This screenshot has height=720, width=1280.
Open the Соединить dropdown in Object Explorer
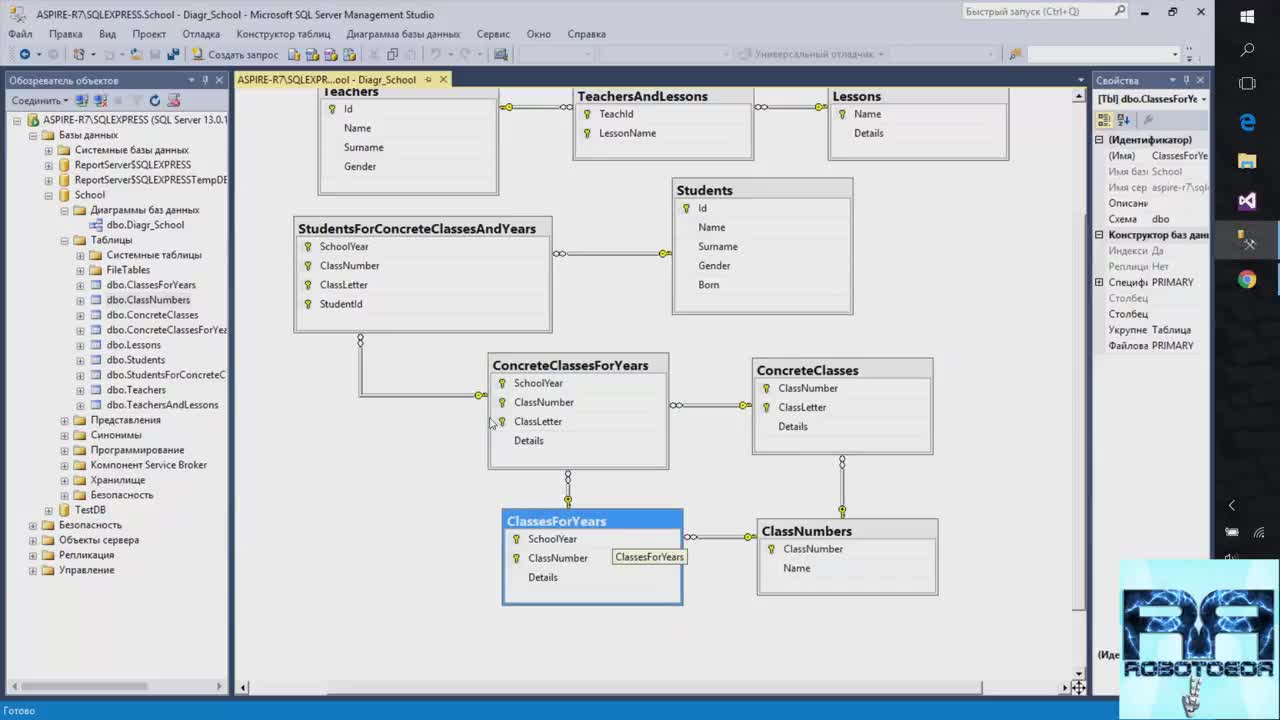coord(40,100)
